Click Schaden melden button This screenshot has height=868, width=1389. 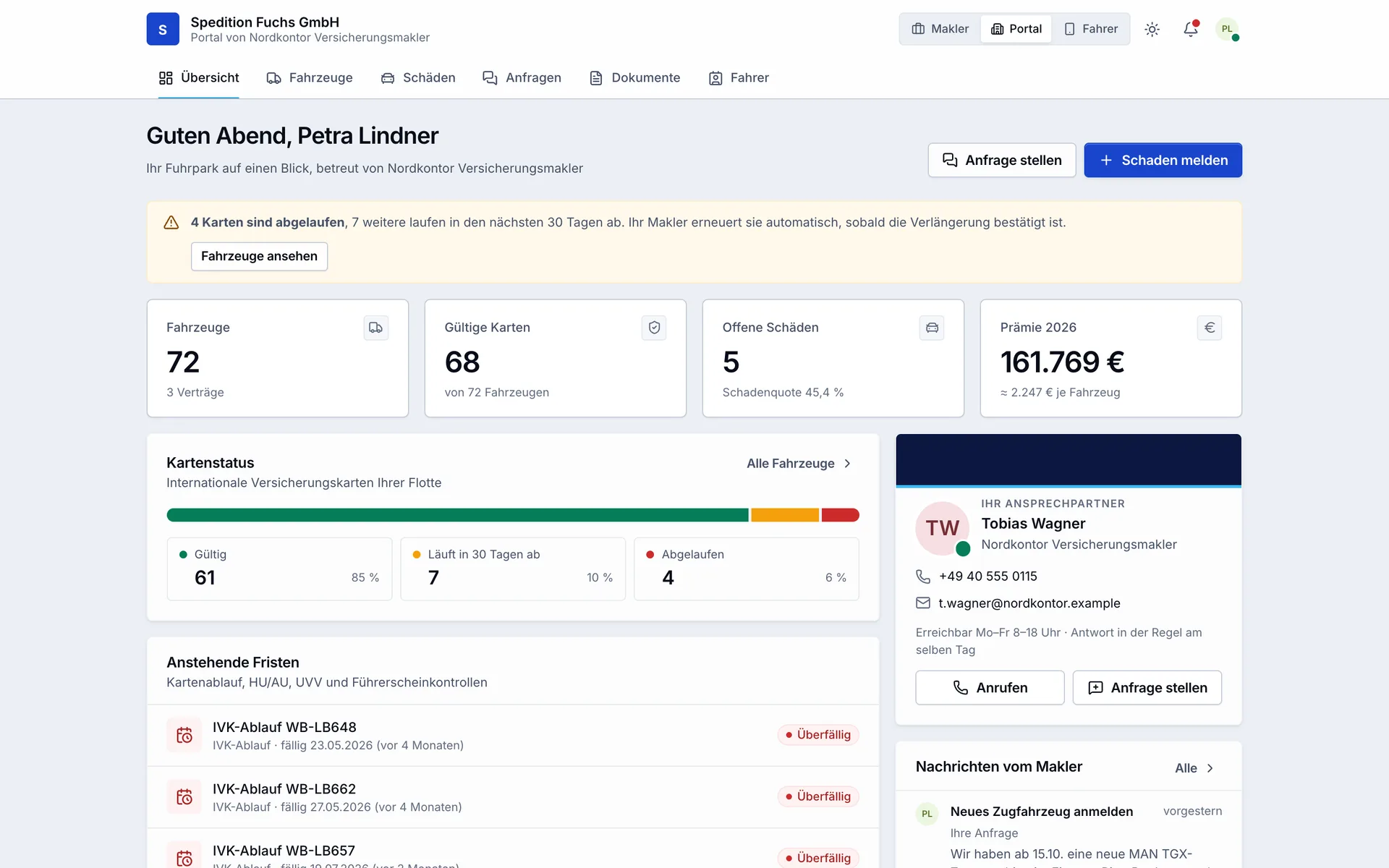tap(1163, 161)
